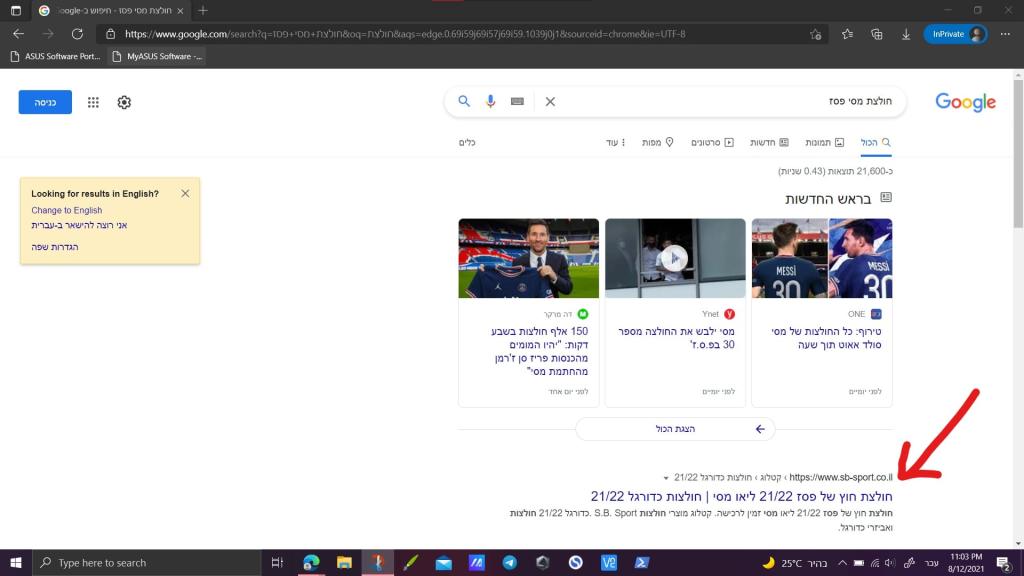1024x576 pixels.
Task: Dismiss the language suggestion box
Action: [185, 193]
